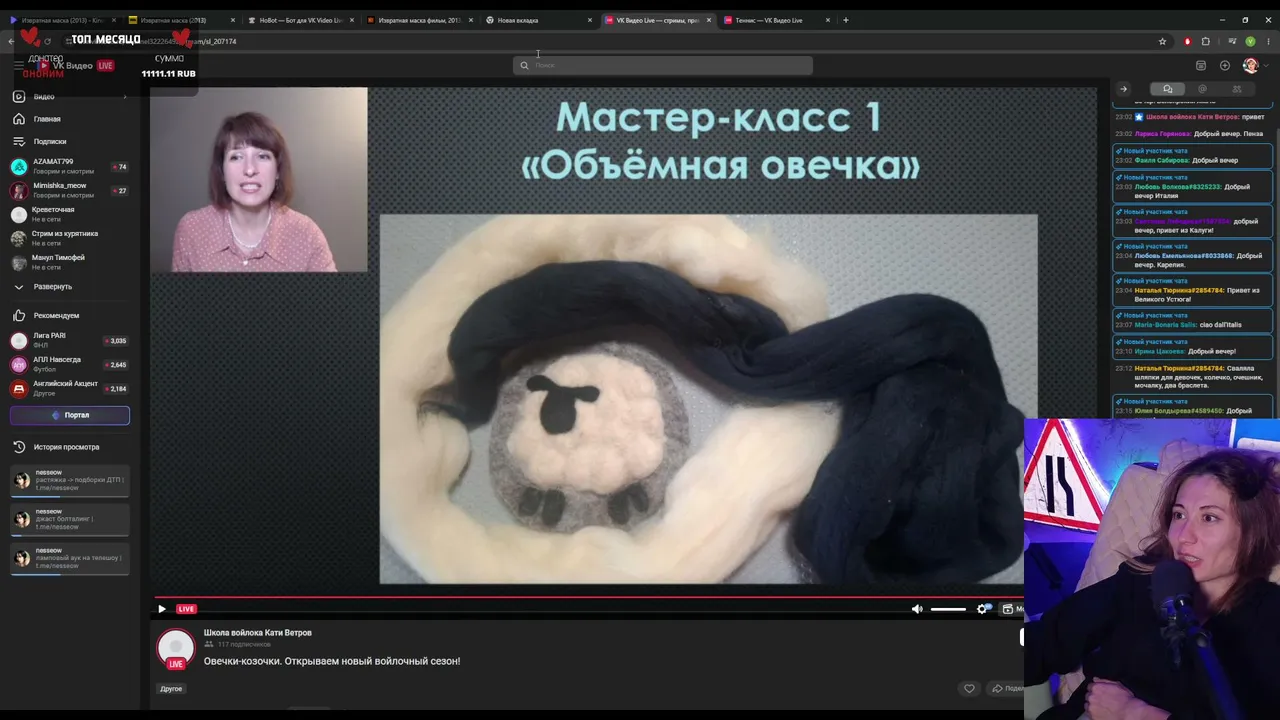
Task: Go back with the browser back arrow
Action: (x=11, y=42)
